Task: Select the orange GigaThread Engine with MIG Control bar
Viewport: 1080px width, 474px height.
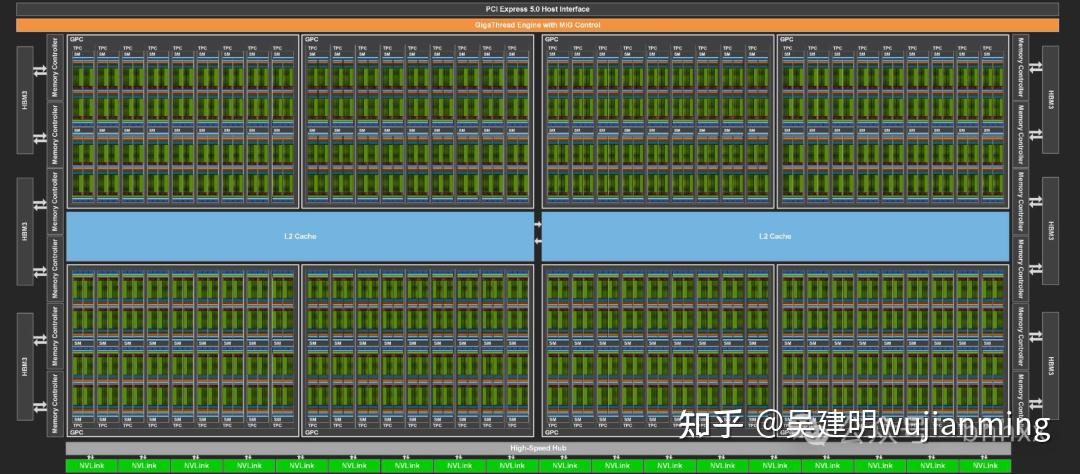Action: [537, 25]
